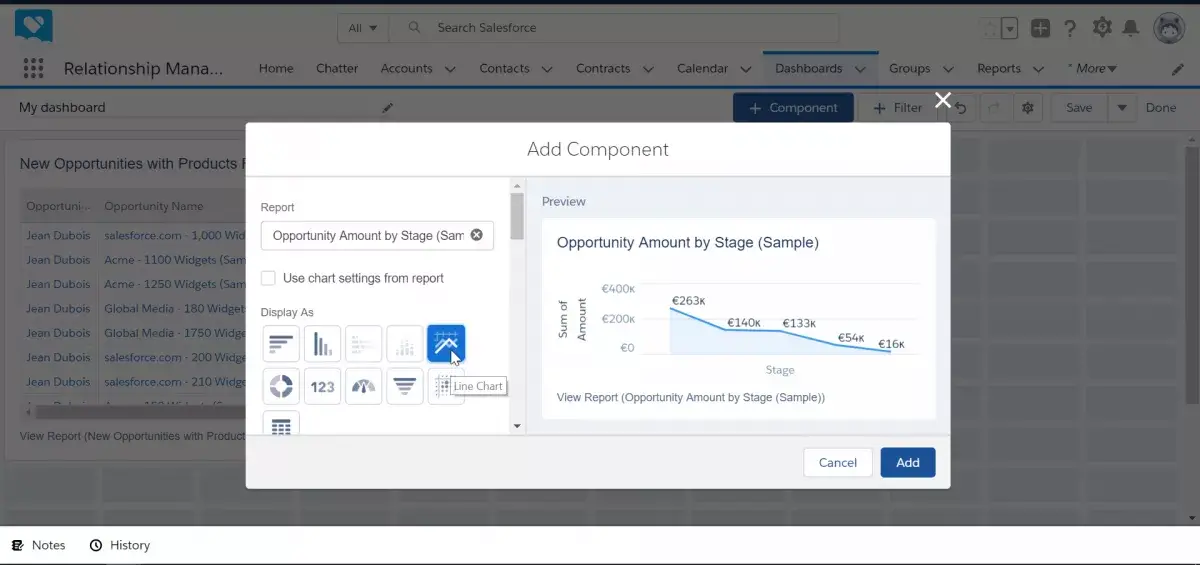Expand the Calendar tab dropdown
This screenshot has height=565, width=1200.
[x=745, y=69]
